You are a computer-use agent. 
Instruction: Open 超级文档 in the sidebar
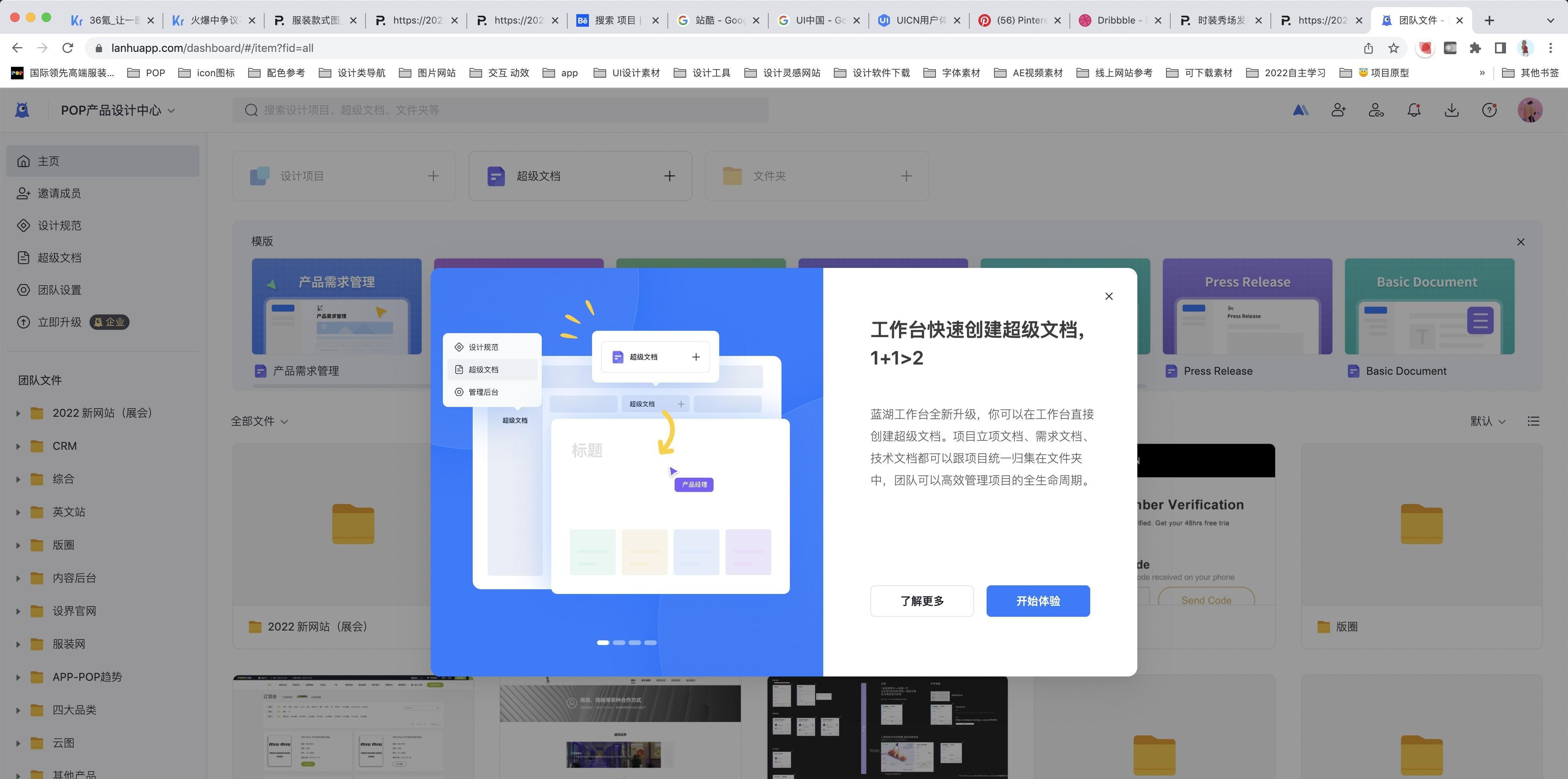[103, 258]
